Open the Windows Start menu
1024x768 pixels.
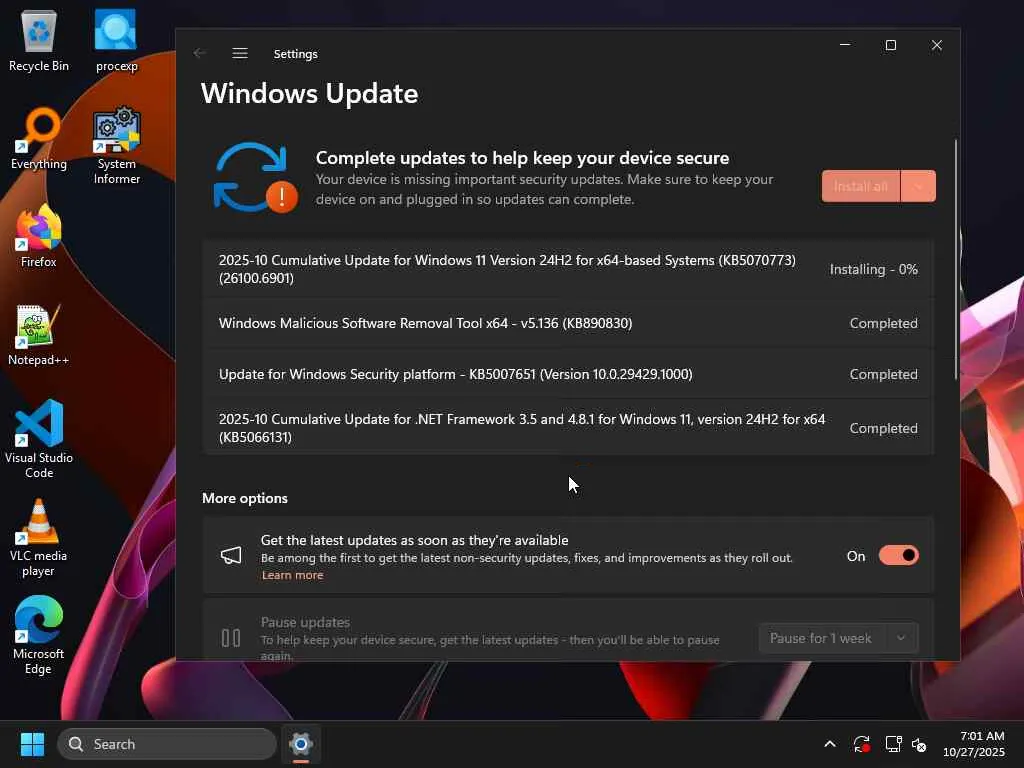tap(32, 744)
